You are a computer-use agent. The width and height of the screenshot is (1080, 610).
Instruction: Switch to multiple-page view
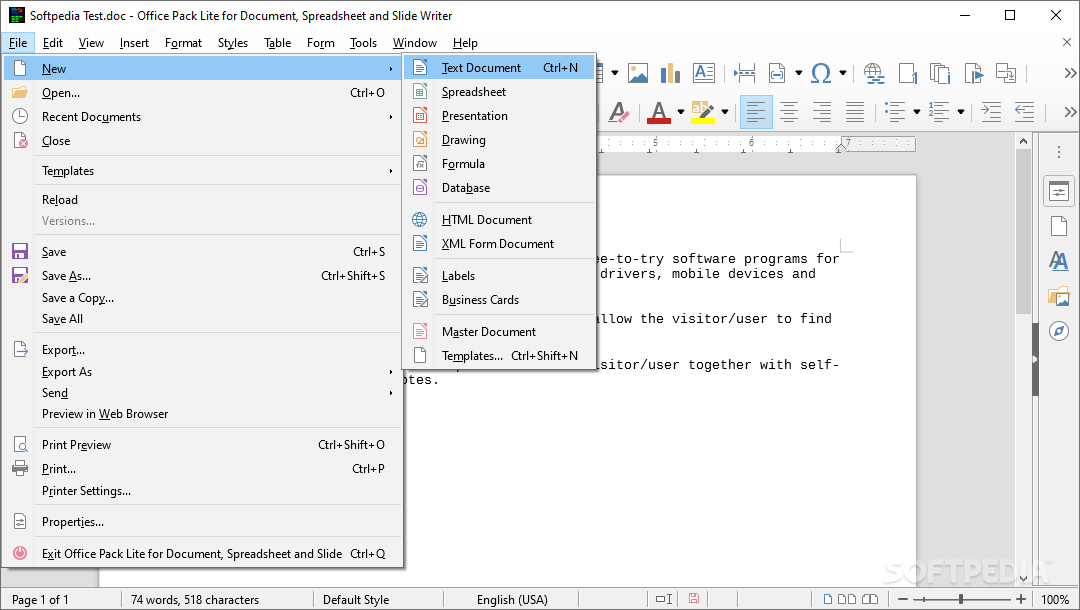[x=847, y=599]
